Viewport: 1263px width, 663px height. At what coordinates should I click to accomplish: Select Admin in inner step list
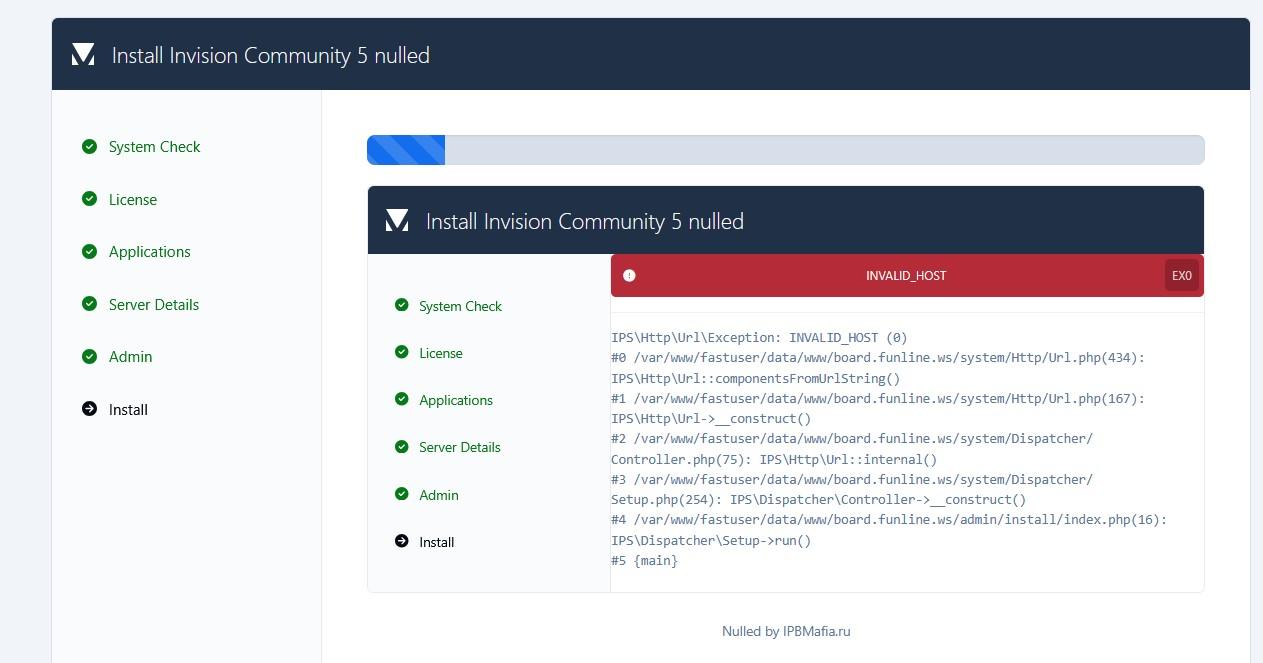coord(439,495)
